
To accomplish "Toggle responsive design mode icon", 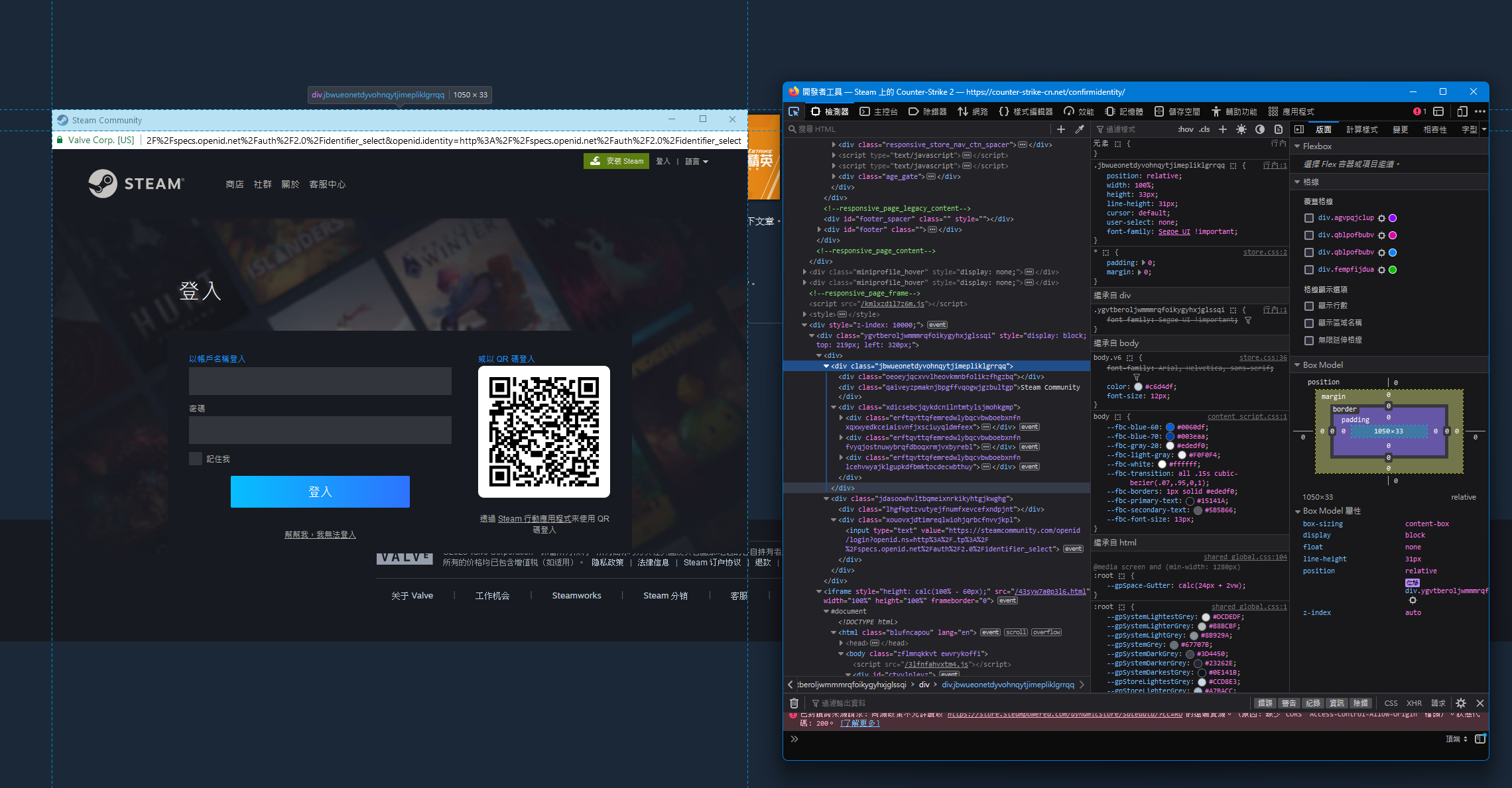I will tap(1462, 111).
